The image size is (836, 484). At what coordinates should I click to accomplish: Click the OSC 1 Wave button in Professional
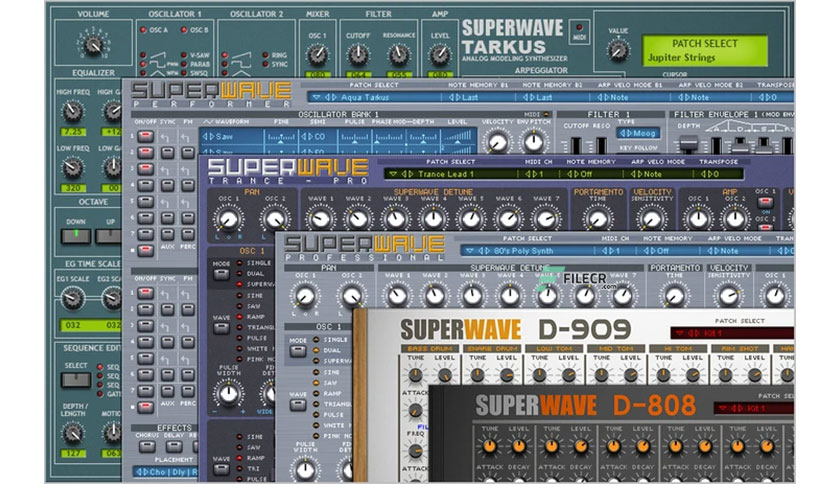(x=298, y=405)
